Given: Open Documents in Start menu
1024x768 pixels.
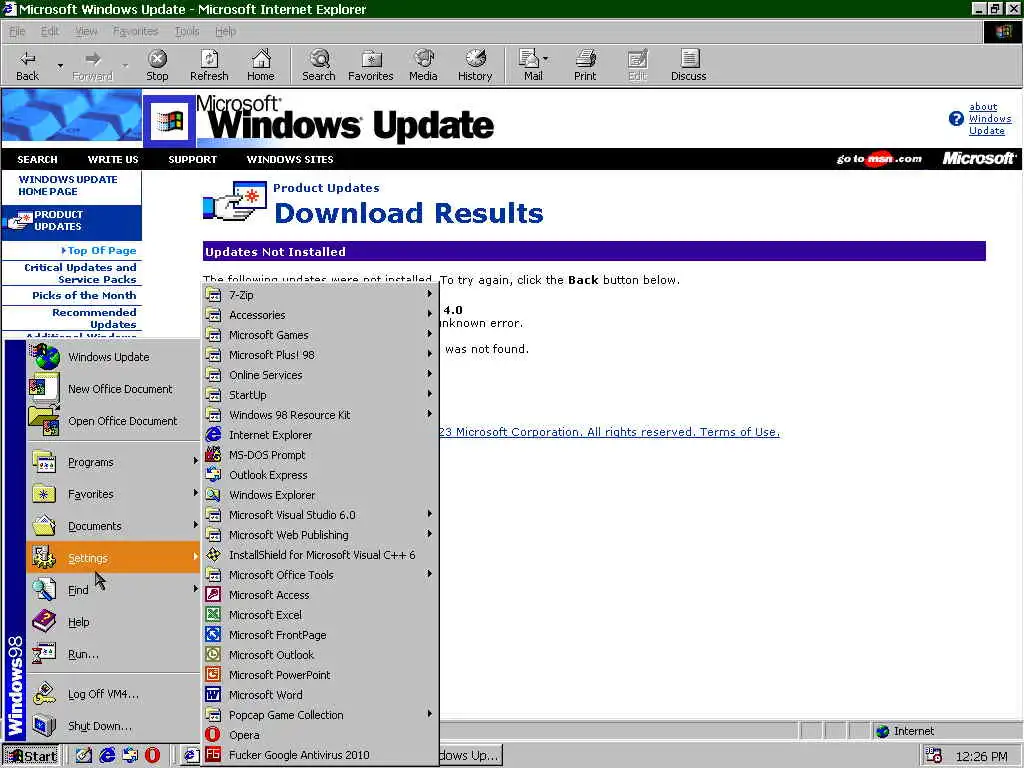Looking at the screenshot, I should pos(113,526).
